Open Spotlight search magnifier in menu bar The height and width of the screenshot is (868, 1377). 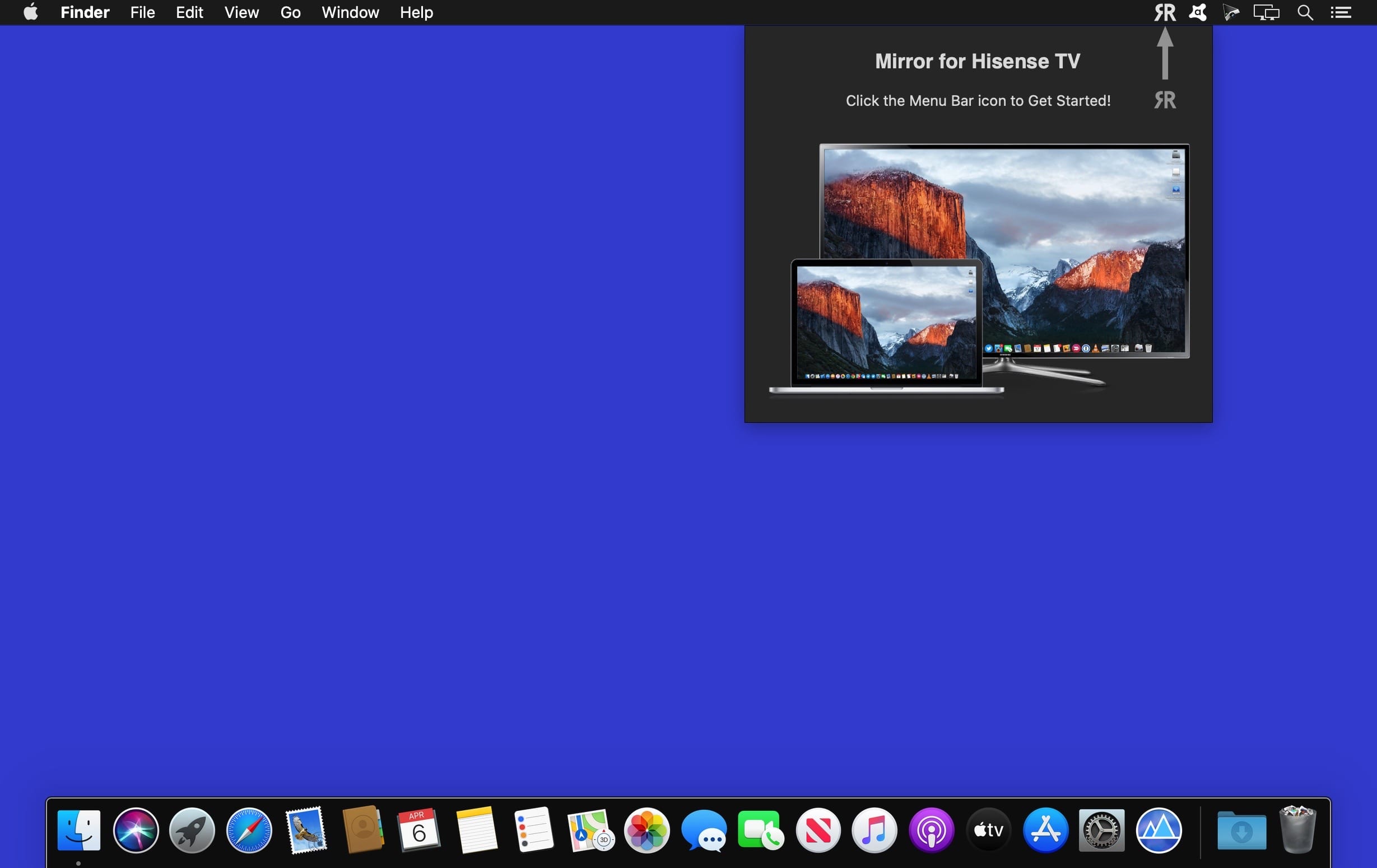[1304, 12]
